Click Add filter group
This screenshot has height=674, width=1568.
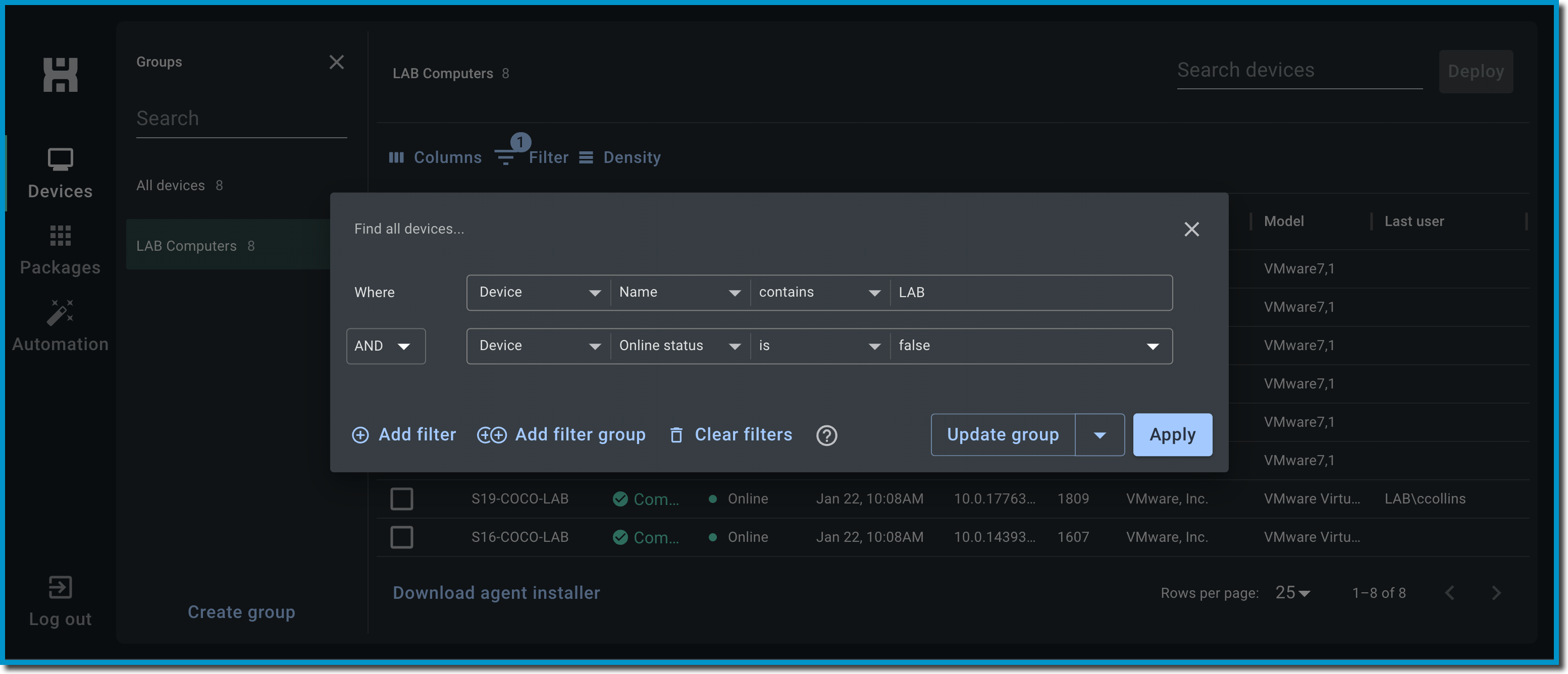(561, 435)
